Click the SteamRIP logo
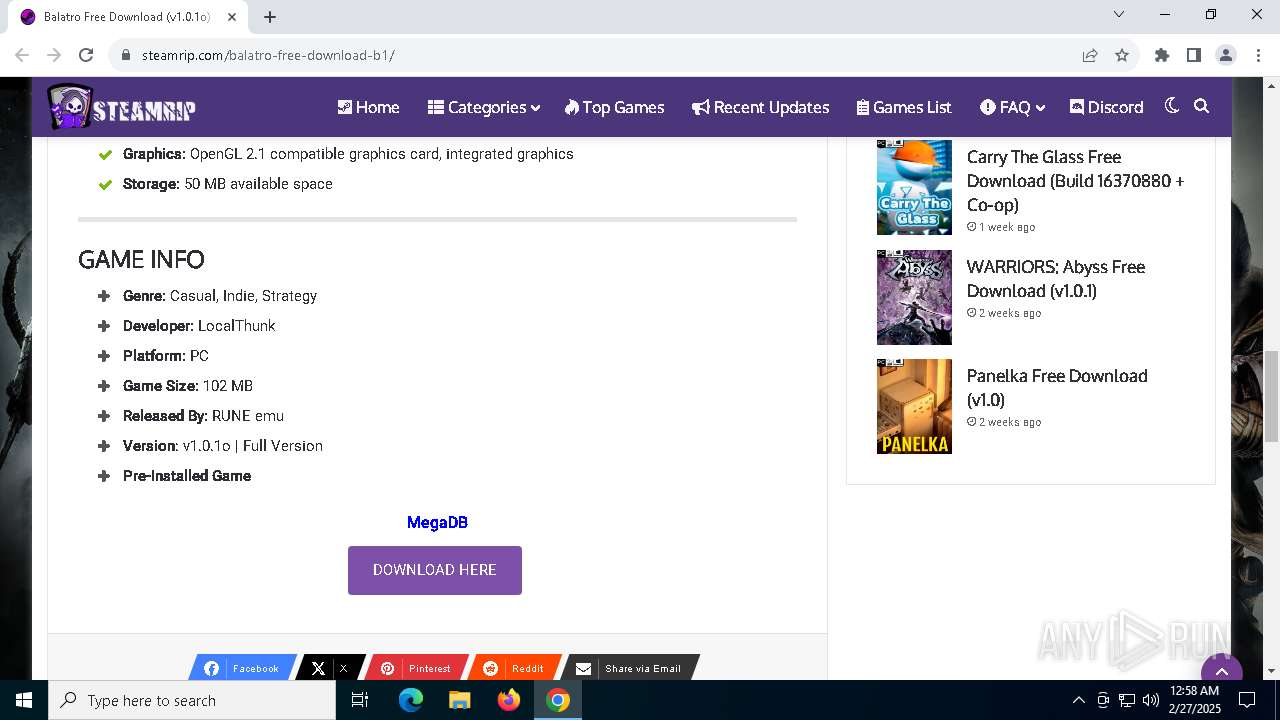Image resolution: width=1280 pixels, height=720 pixels. pos(121,107)
